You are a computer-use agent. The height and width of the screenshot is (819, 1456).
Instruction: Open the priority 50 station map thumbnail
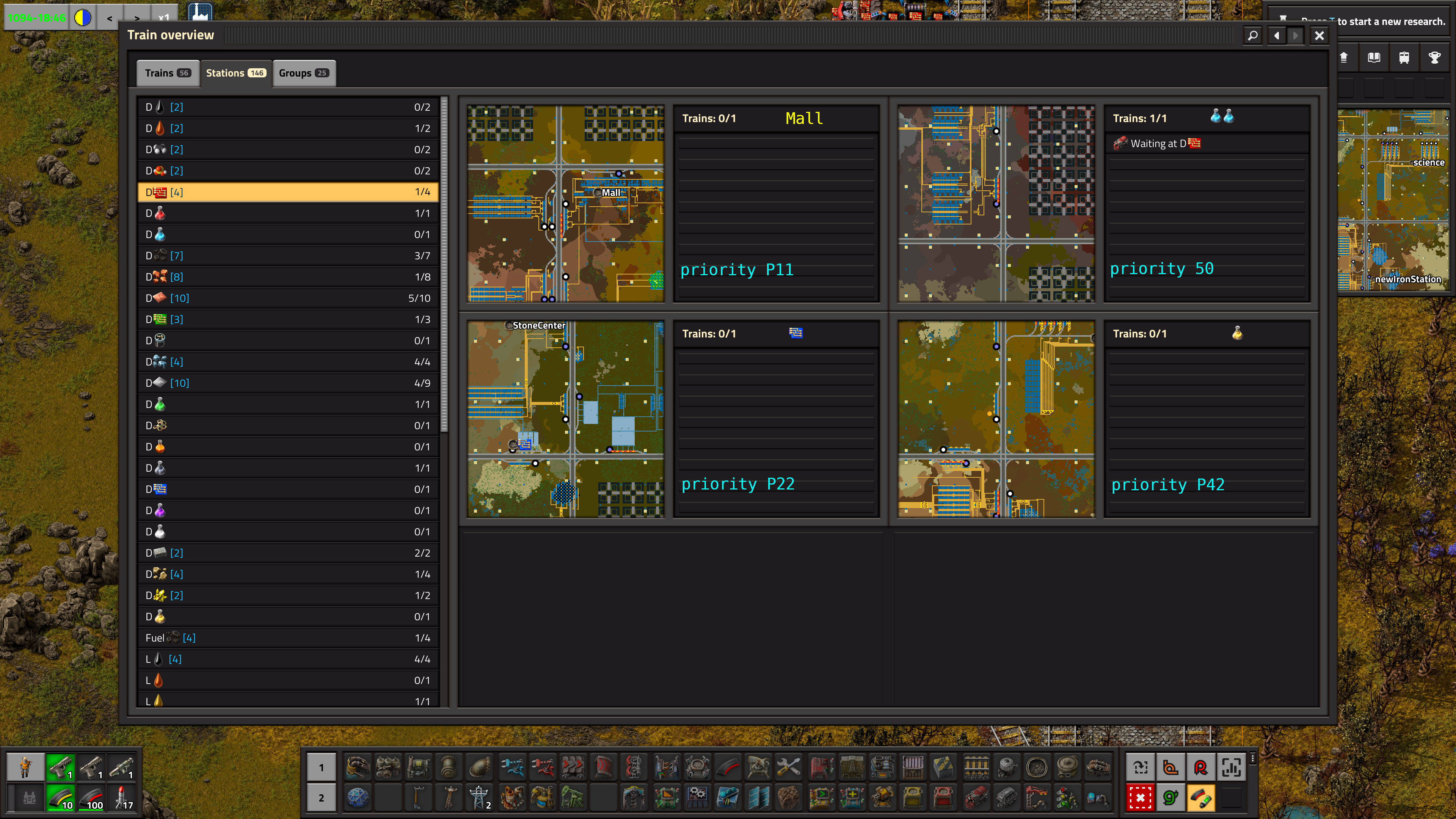pos(996,204)
